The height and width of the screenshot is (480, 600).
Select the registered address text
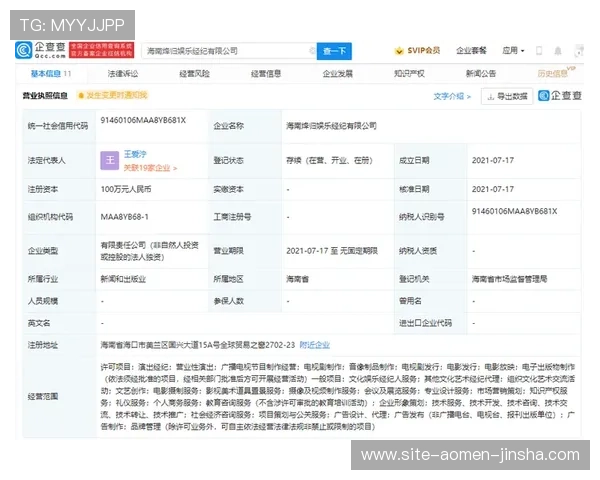point(198,345)
